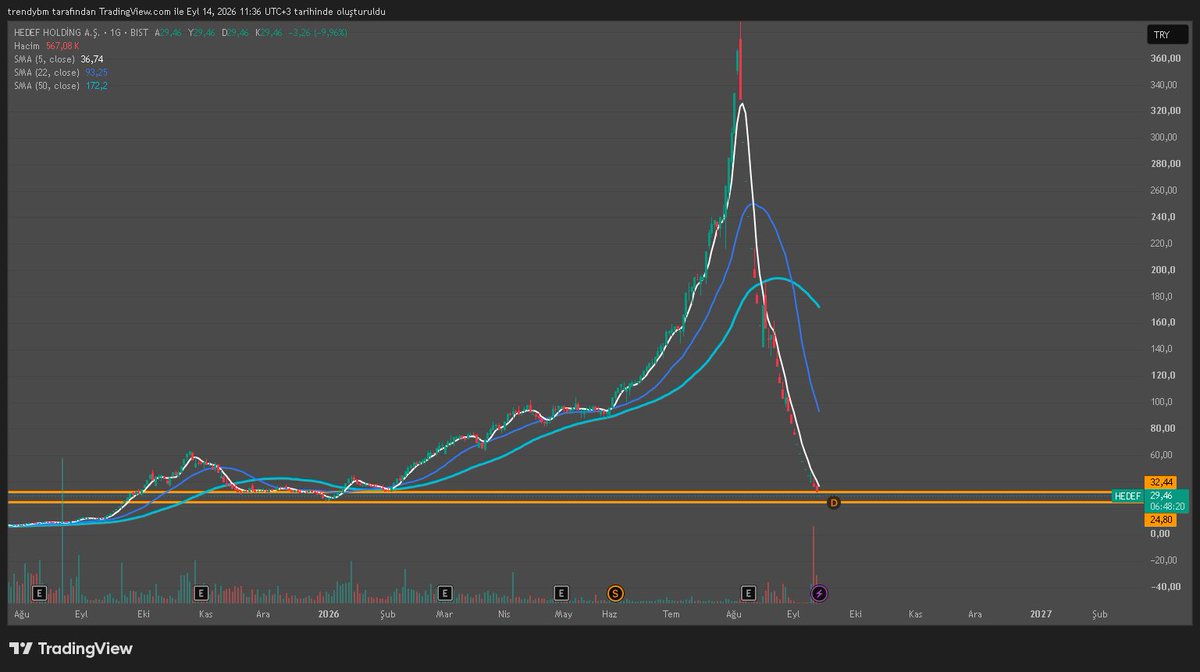1200x672 pixels.
Task: Click the 32,44 orange price label
Action: pos(1161,482)
